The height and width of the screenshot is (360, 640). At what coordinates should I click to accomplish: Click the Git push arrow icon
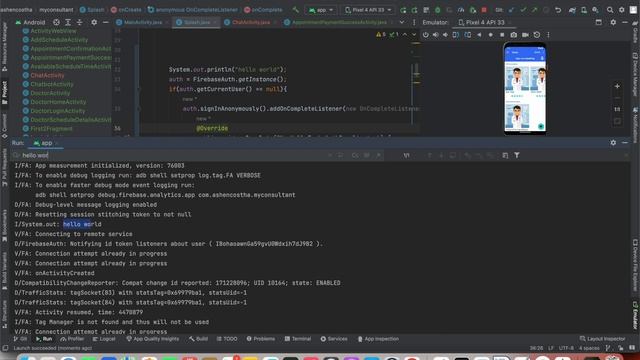[x=534, y=10]
